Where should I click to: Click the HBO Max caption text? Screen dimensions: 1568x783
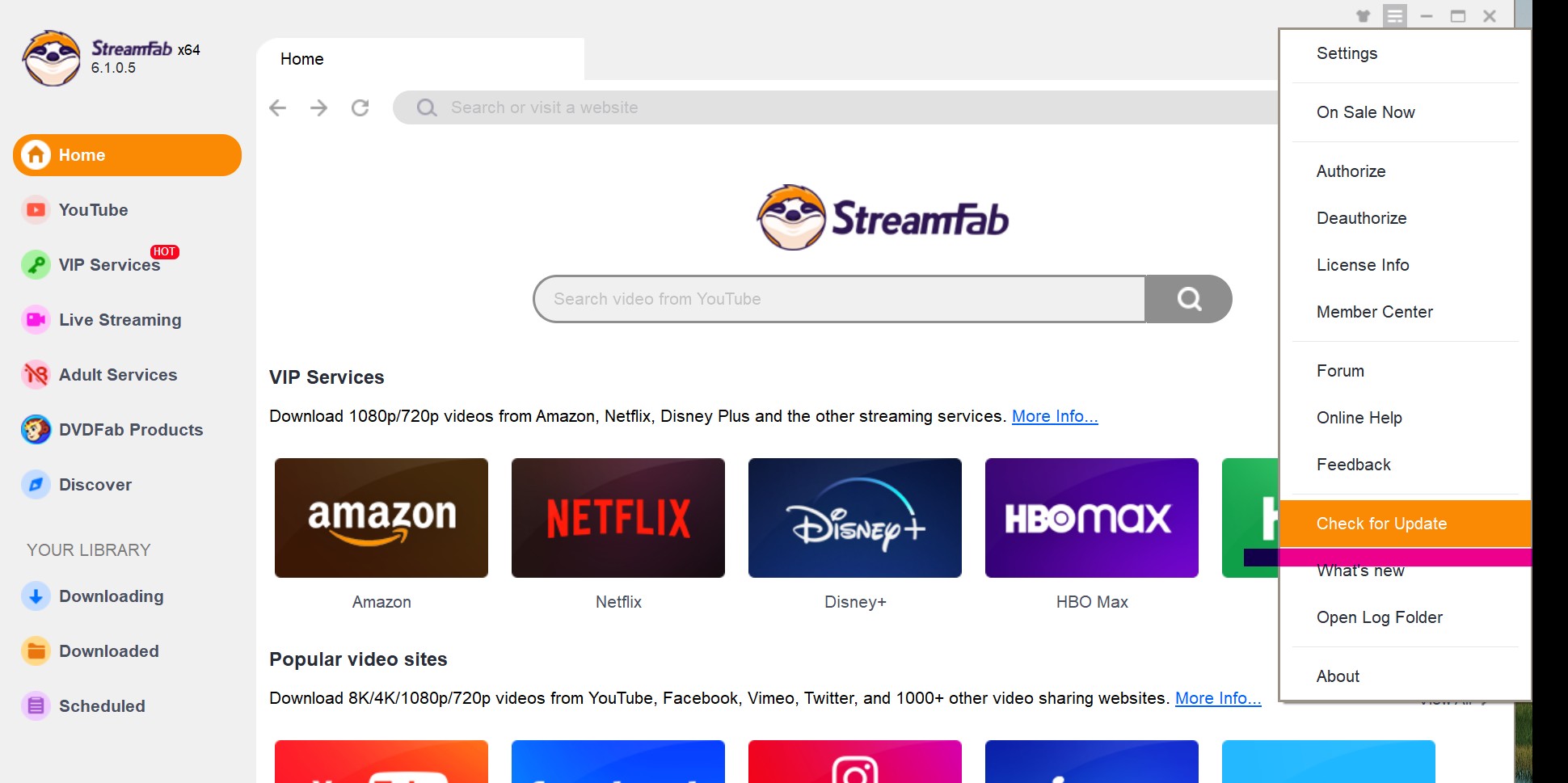point(1092,602)
